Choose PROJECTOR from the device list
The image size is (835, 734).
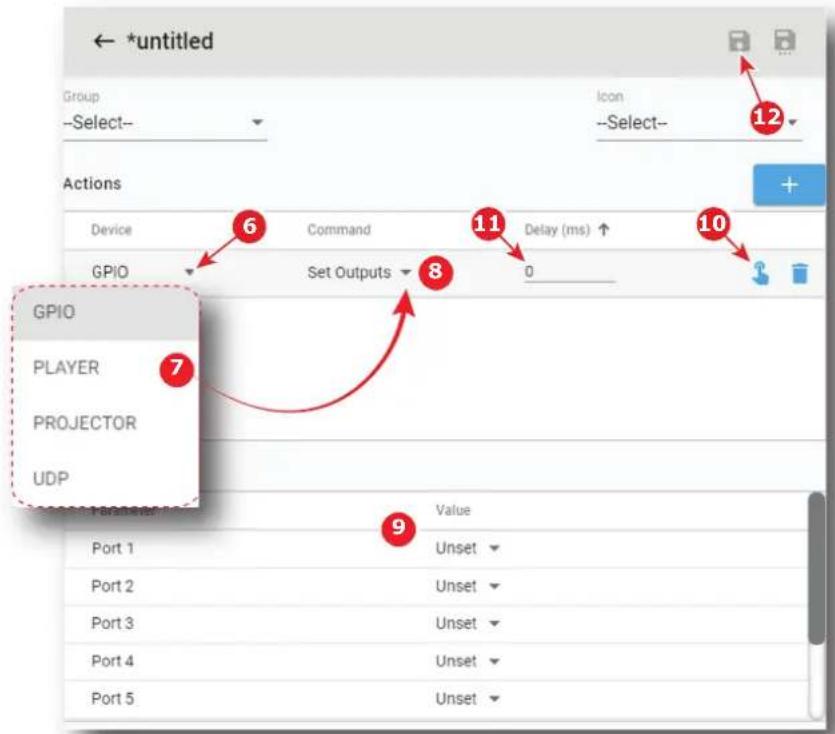(105, 423)
